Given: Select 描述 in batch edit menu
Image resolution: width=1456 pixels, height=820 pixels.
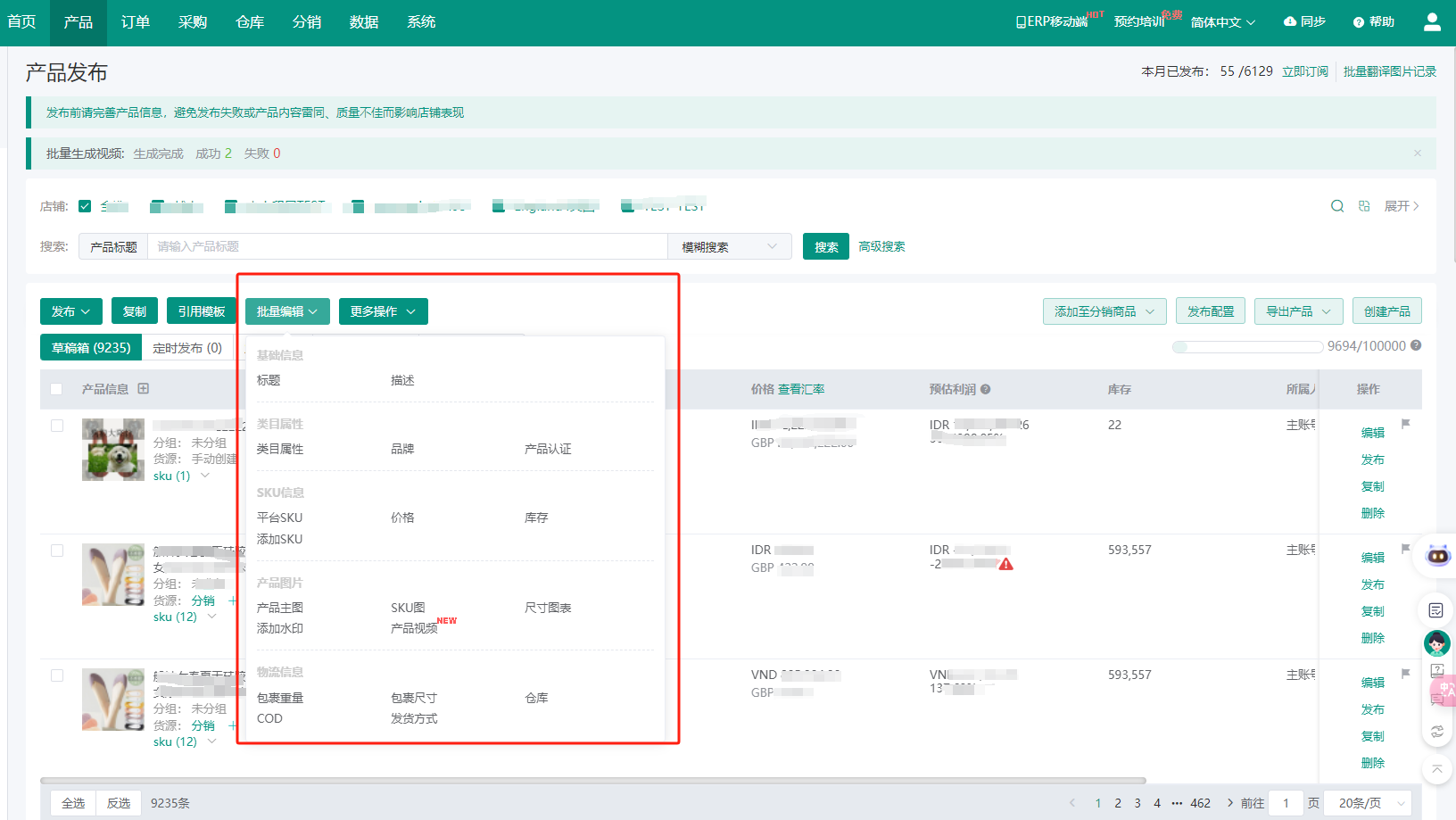Looking at the screenshot, I should coord(402,380).
